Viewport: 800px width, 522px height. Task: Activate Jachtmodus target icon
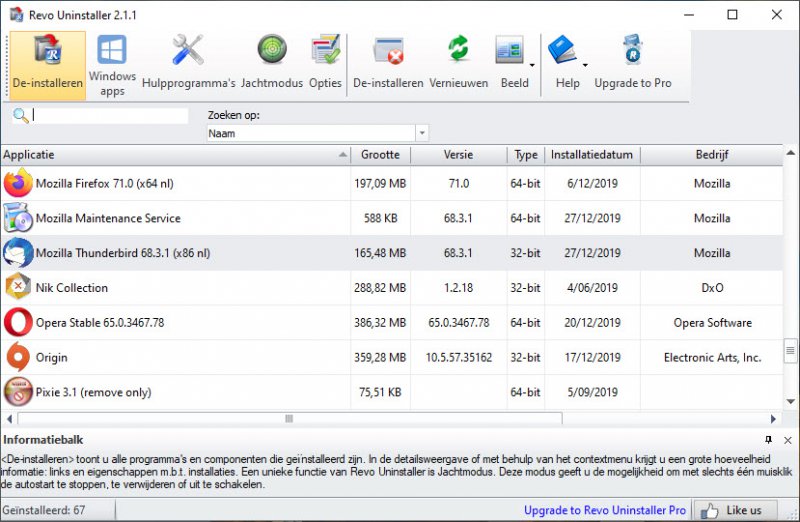[x=271, y=62]
